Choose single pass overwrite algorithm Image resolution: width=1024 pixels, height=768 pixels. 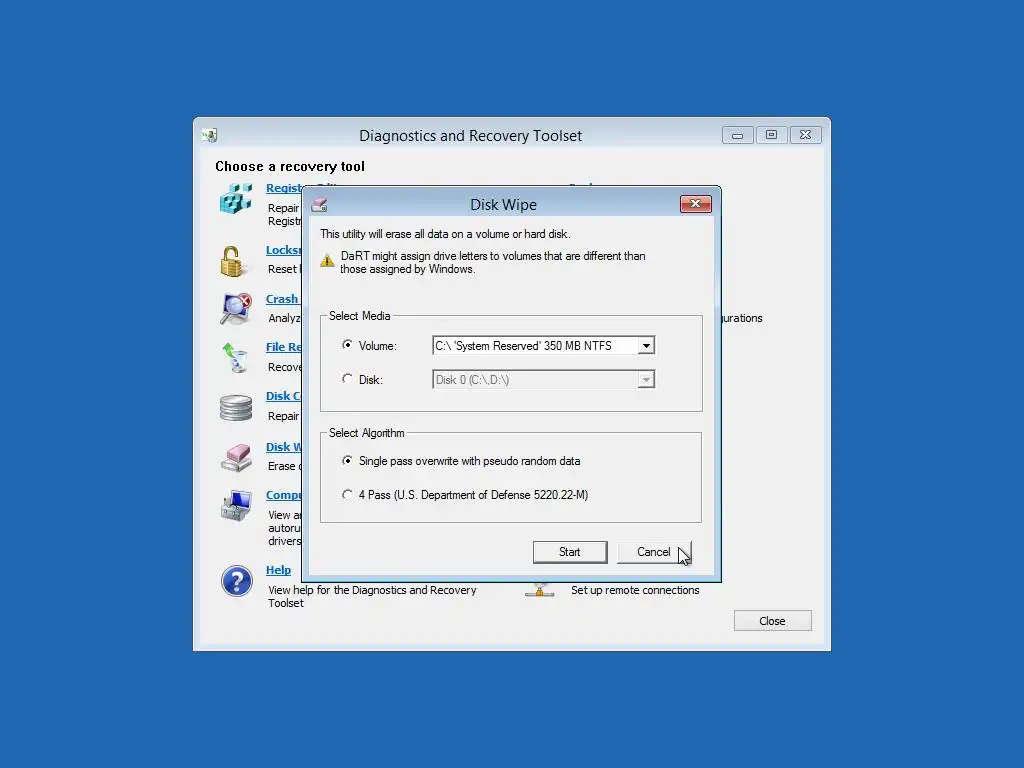[x=347, y=460]
